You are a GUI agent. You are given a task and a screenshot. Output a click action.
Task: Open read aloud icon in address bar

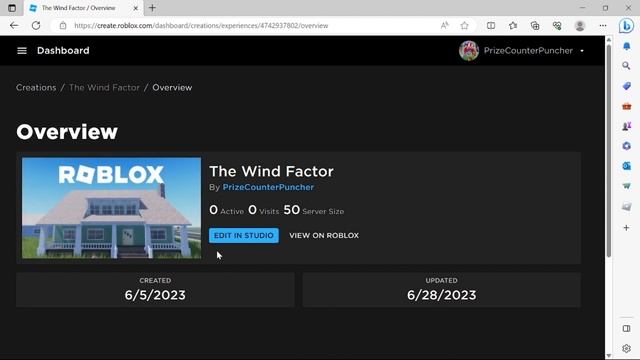point(444,25)
